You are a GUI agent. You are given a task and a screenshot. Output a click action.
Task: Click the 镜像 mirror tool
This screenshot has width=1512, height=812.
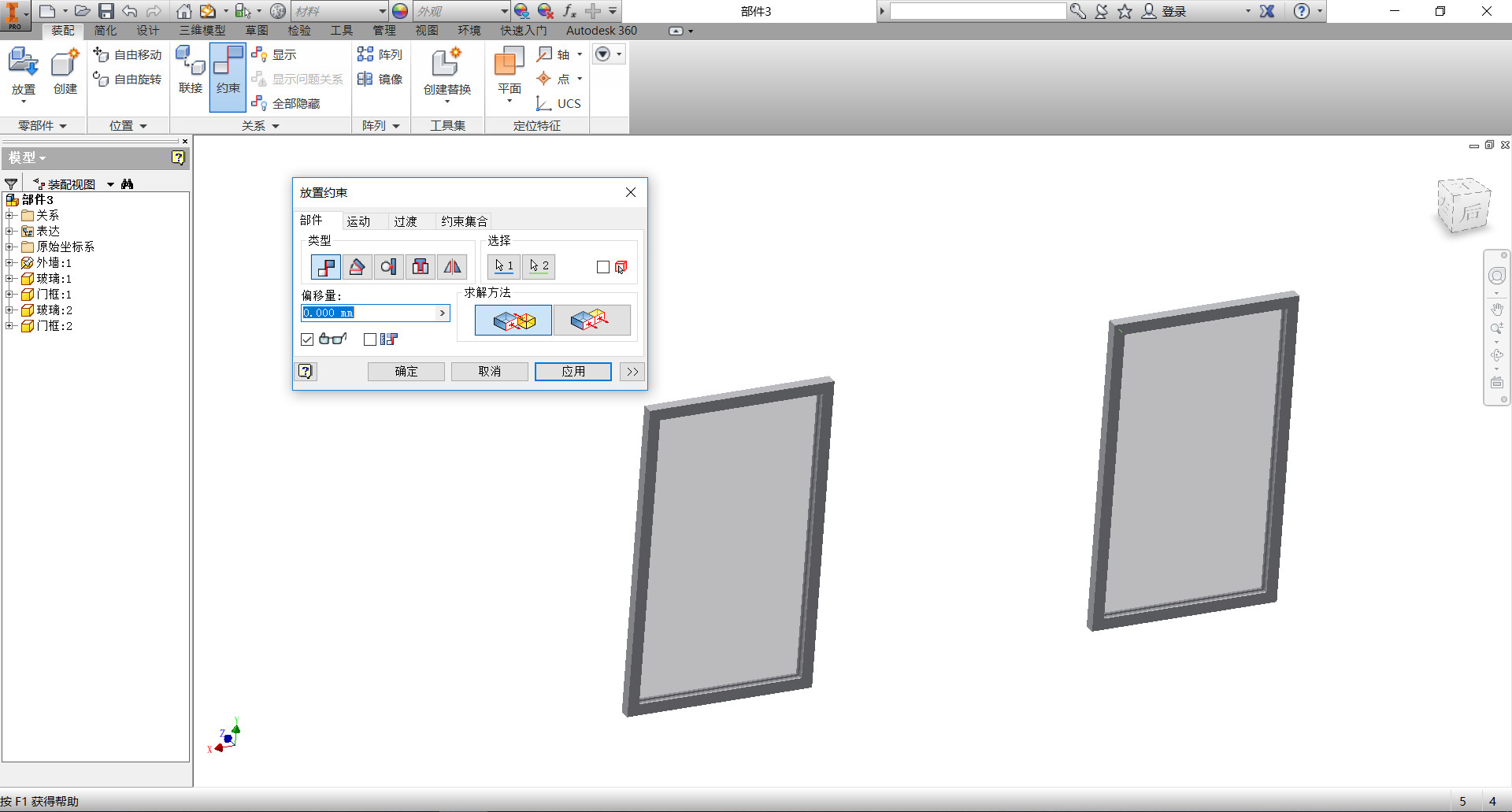pos(380,79)
